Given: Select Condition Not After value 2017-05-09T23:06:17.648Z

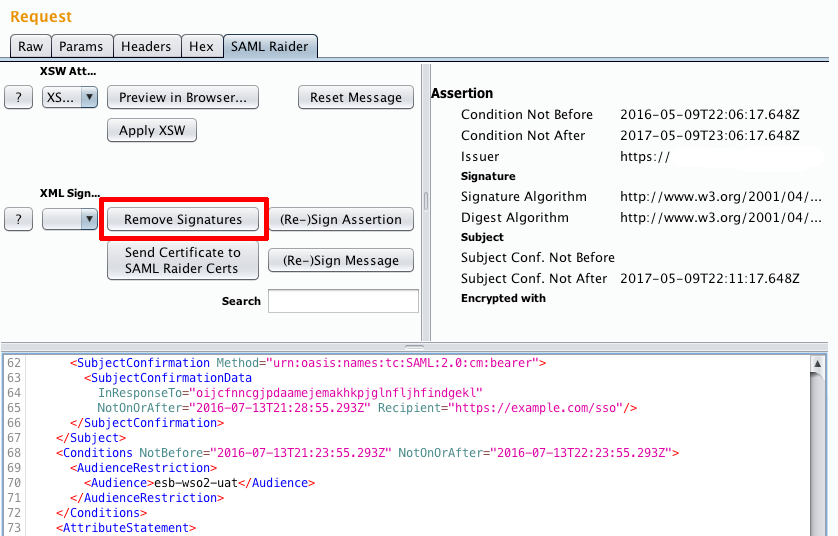Looking at the screenshot, I should [710, 135].
